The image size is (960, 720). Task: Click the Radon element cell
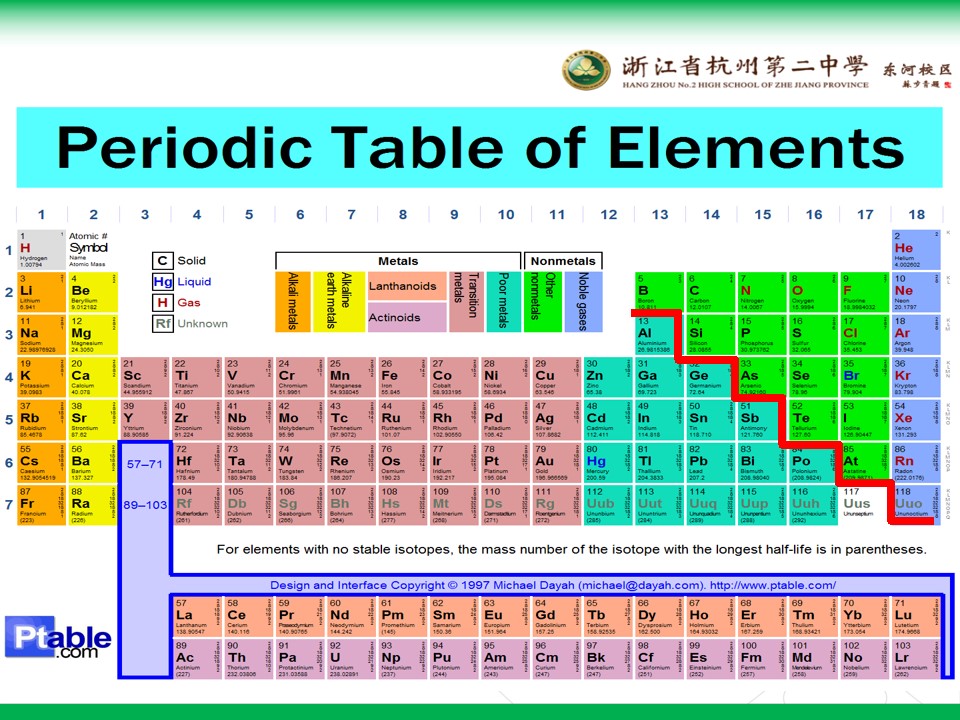(917, 463)
